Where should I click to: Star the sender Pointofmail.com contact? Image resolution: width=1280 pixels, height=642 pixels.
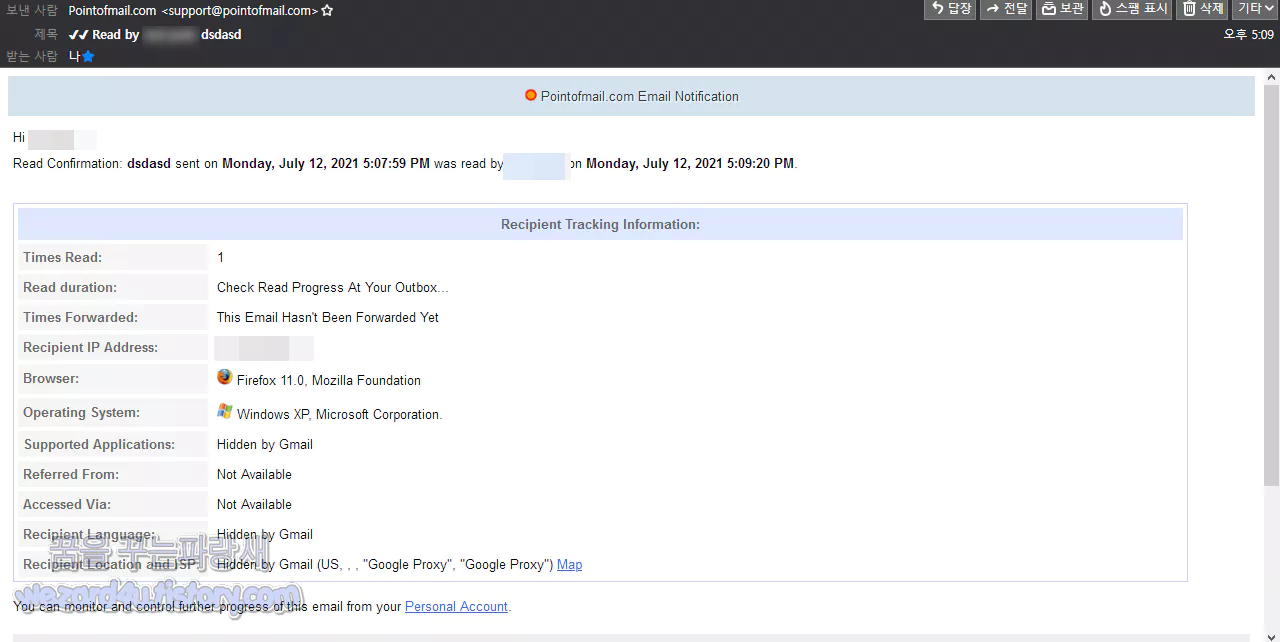tap(327, 11)
